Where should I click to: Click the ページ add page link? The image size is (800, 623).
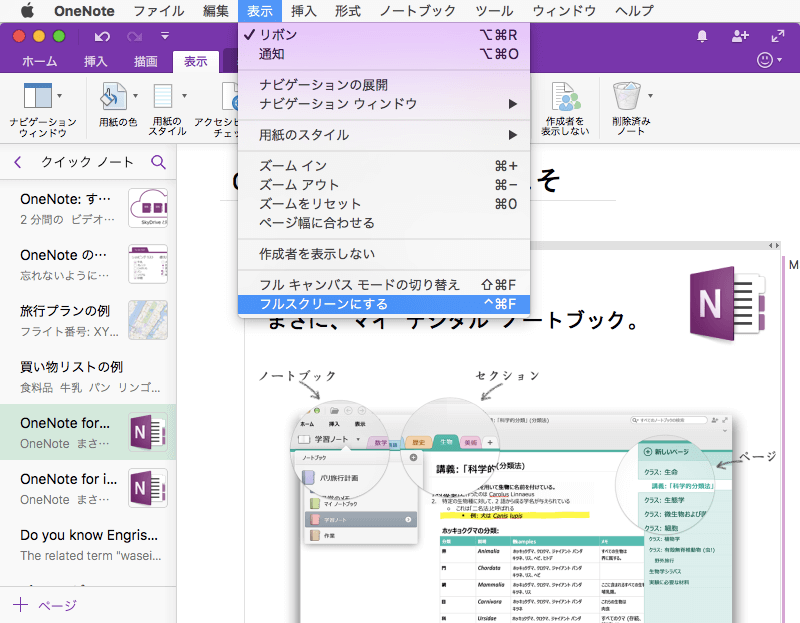tap(57, 605)
